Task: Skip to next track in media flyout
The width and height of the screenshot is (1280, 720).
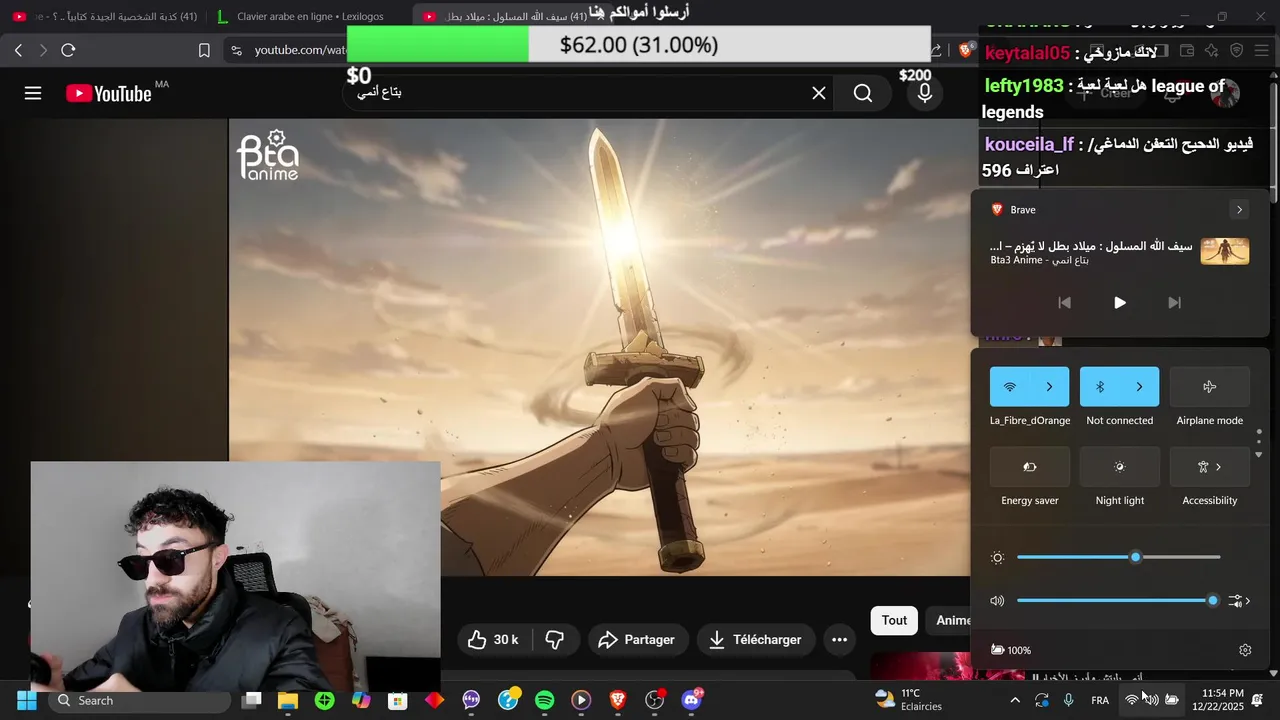Action: (x=1174, y=303)
